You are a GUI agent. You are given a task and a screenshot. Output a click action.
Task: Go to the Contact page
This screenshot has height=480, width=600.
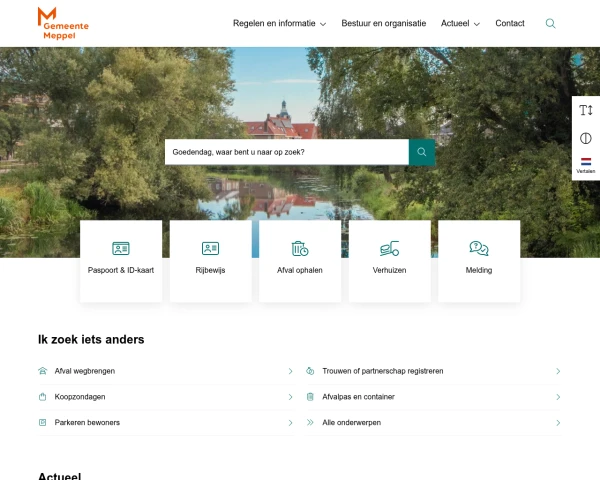coord(510,23)
